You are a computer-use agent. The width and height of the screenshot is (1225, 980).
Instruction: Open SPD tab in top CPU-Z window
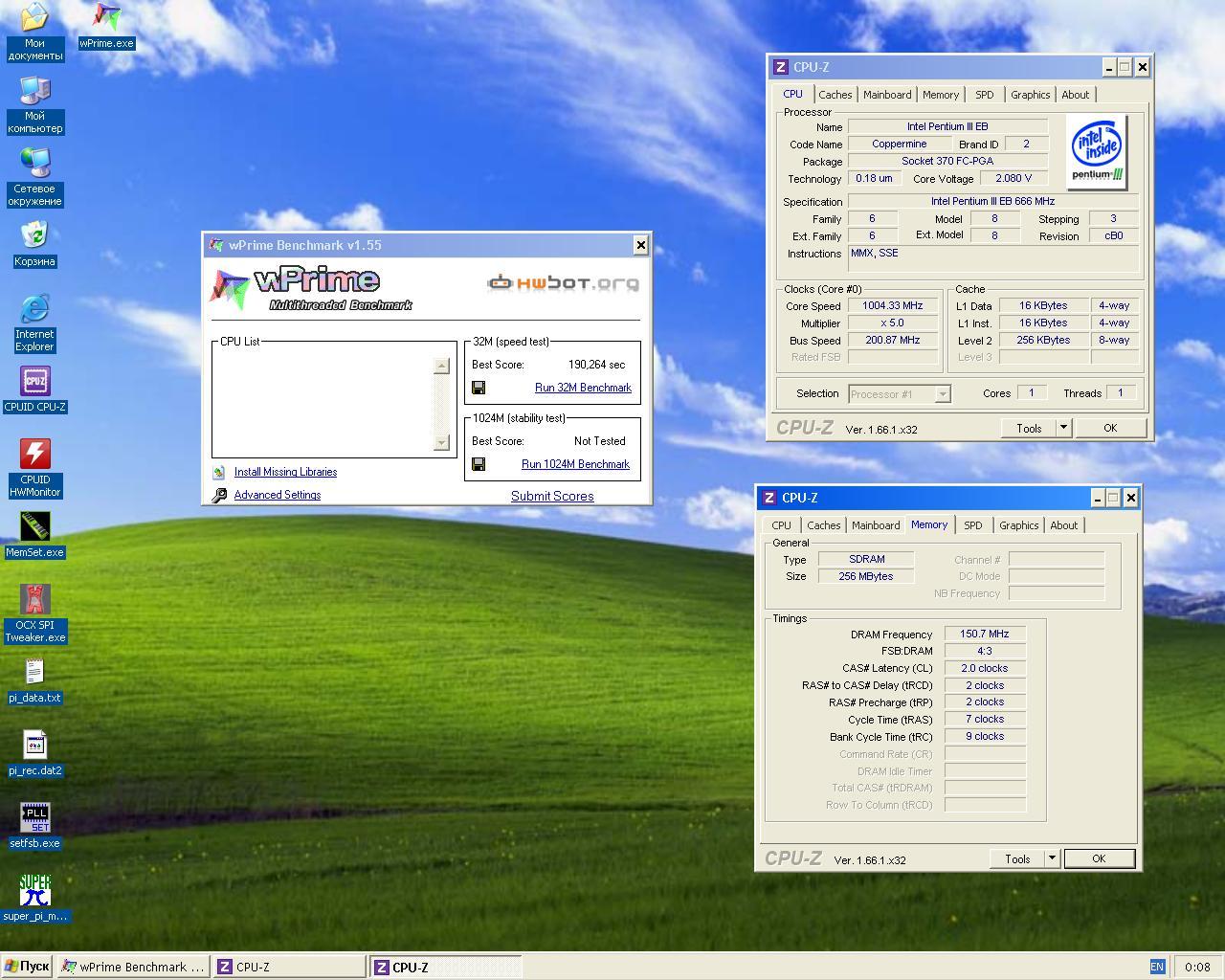(984, 95)
